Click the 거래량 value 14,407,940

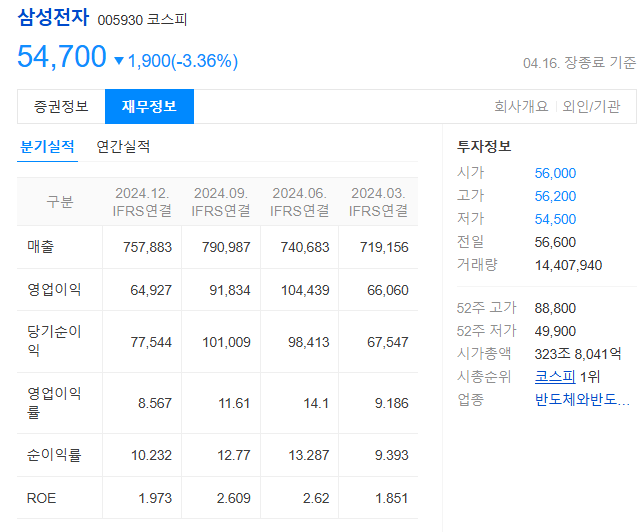pos(568,265)
